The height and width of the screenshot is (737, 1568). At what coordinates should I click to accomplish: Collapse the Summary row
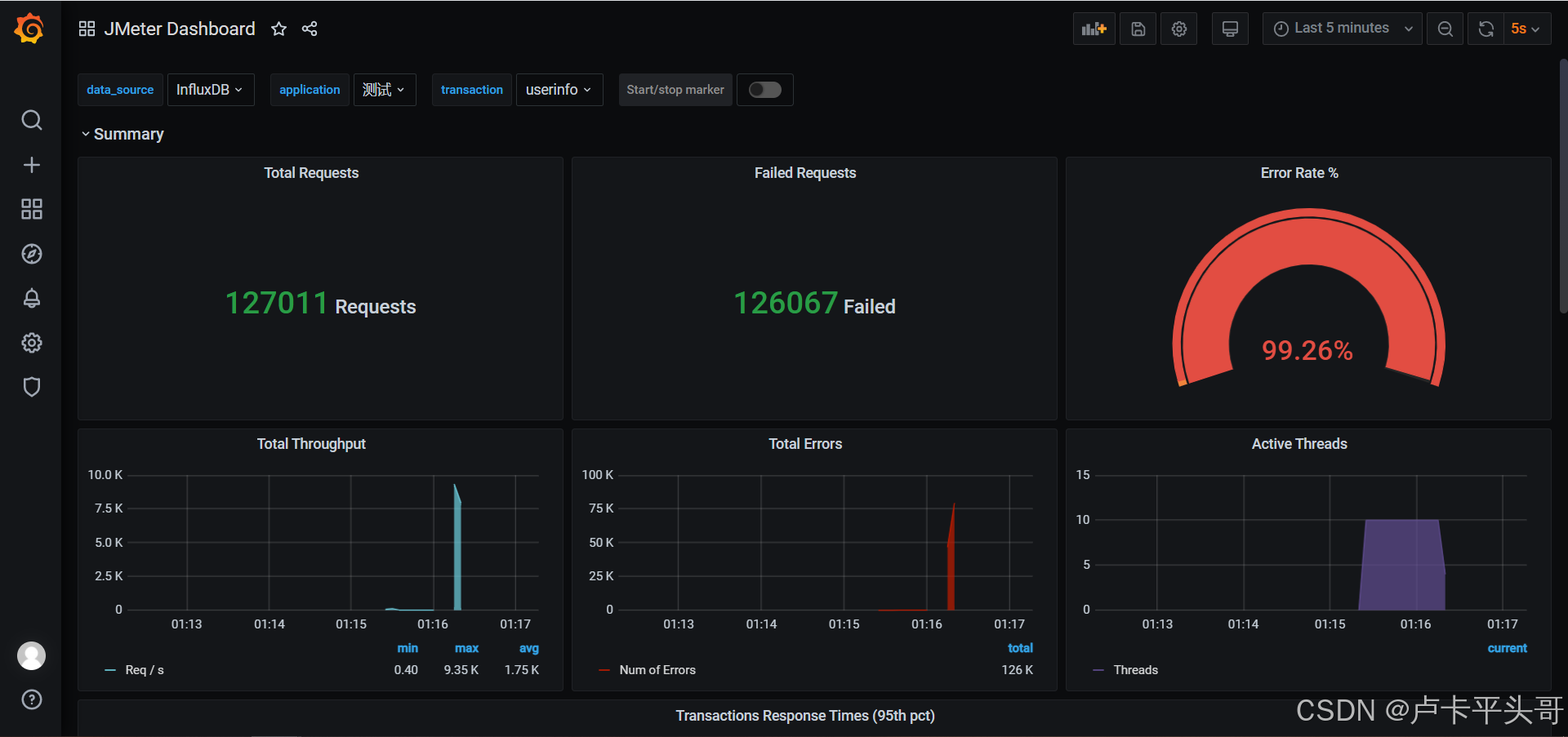pos(122,134)
